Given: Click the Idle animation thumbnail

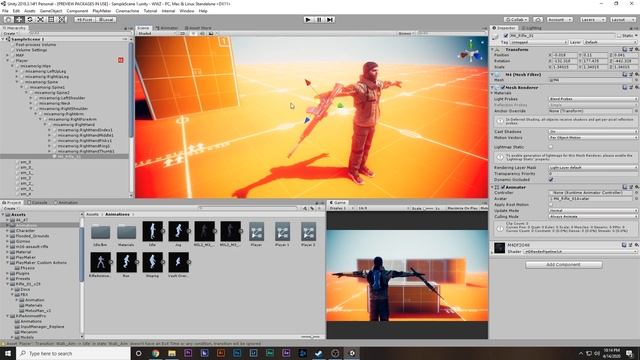Looking at the screenshot, I should [x=153, y=231].
